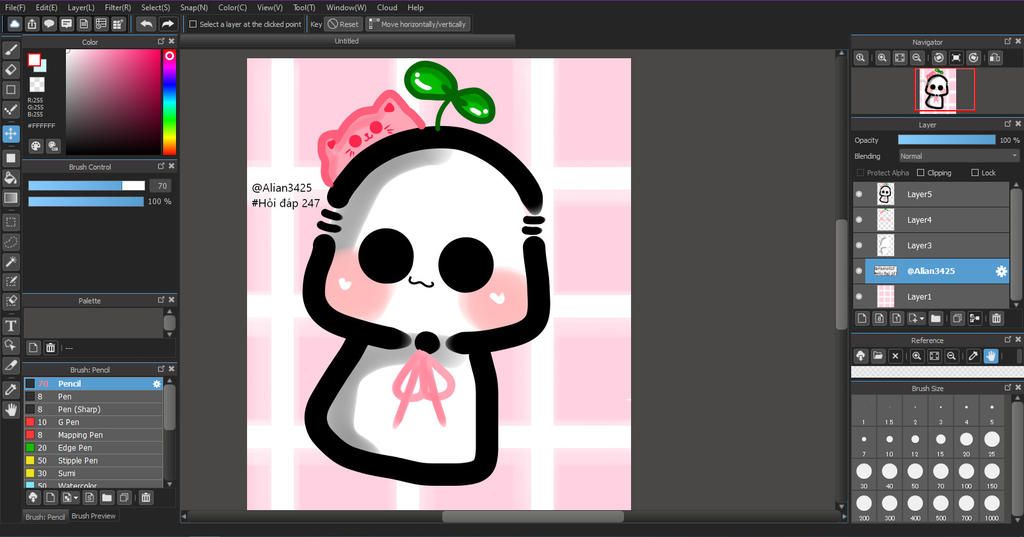This screenshot has height=537, width=1024.
Task: Click Navigator fit-to-window icon
Action: pyautogui.click(x=900, y=58)
